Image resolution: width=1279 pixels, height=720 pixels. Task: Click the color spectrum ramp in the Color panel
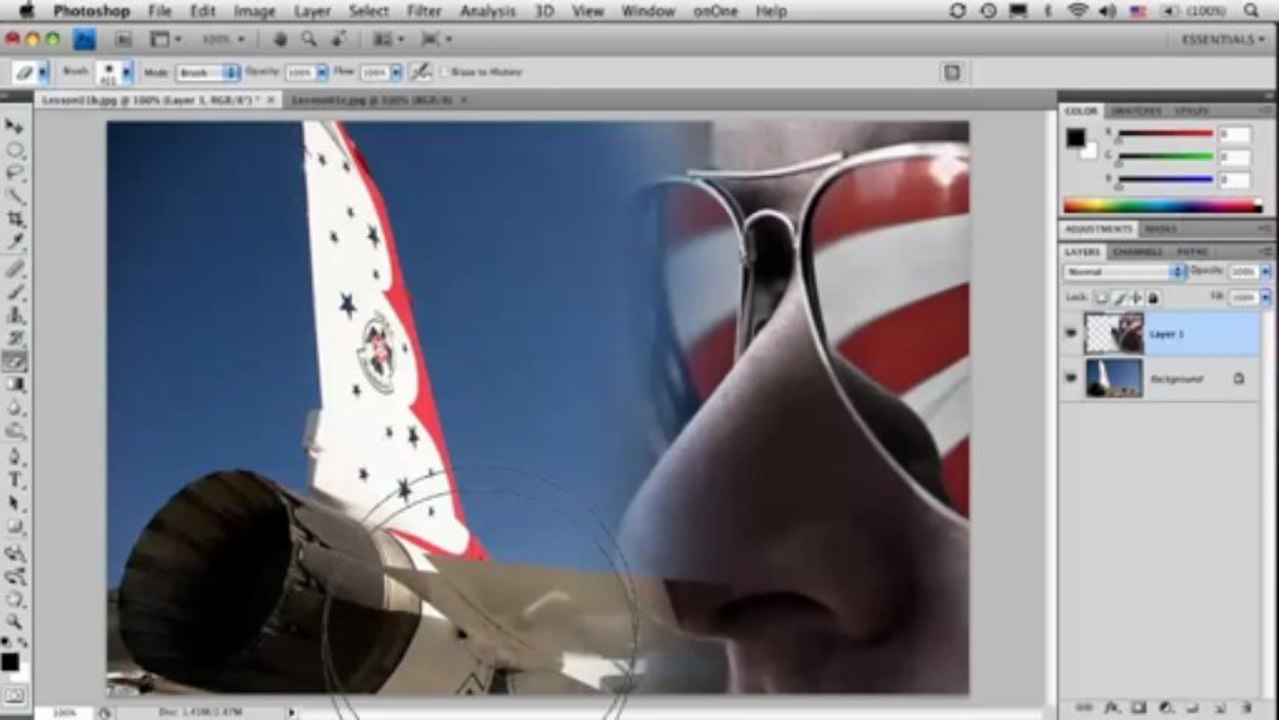(1163, 206)
